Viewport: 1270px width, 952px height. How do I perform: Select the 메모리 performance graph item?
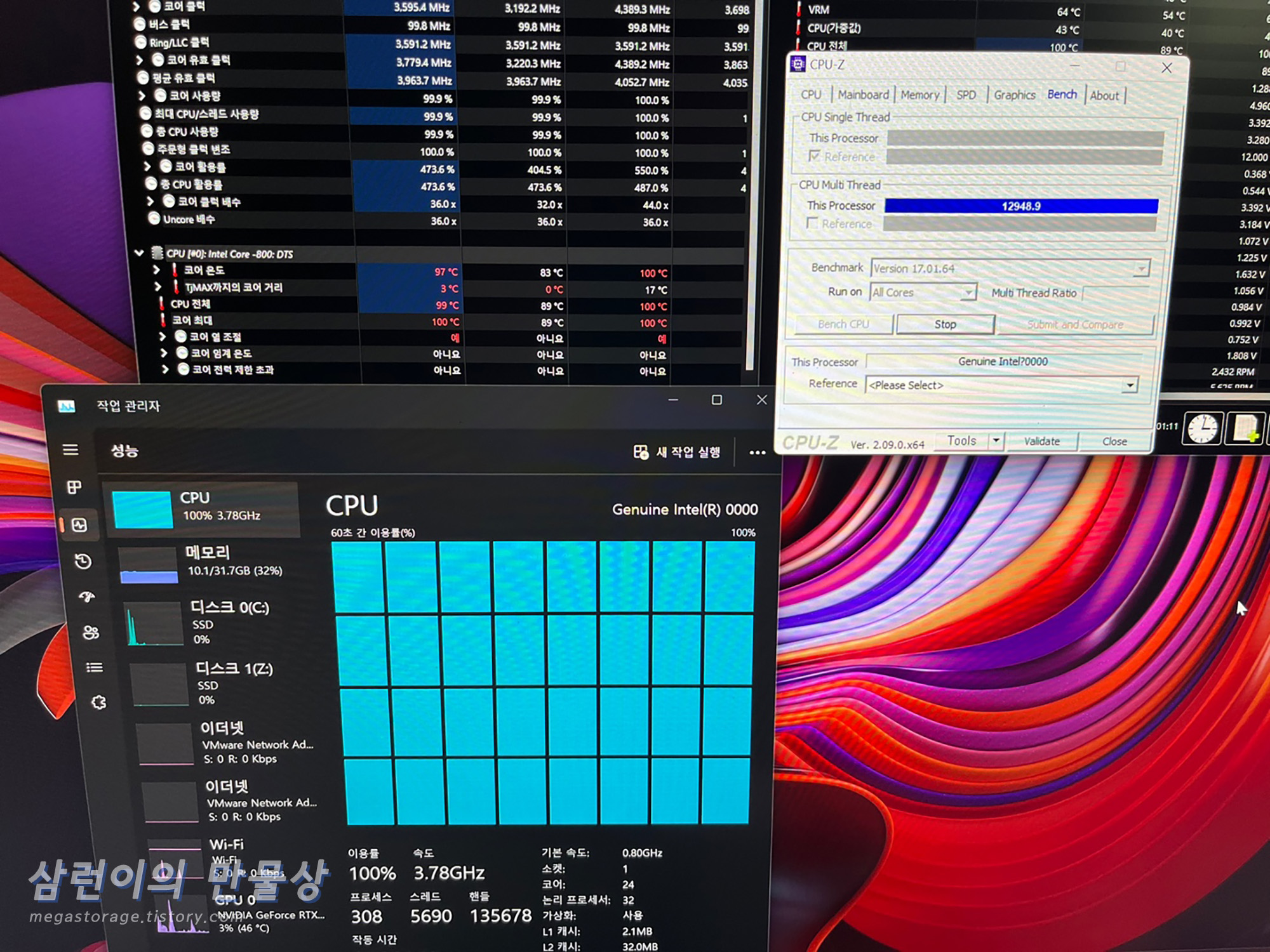(203, 562)
